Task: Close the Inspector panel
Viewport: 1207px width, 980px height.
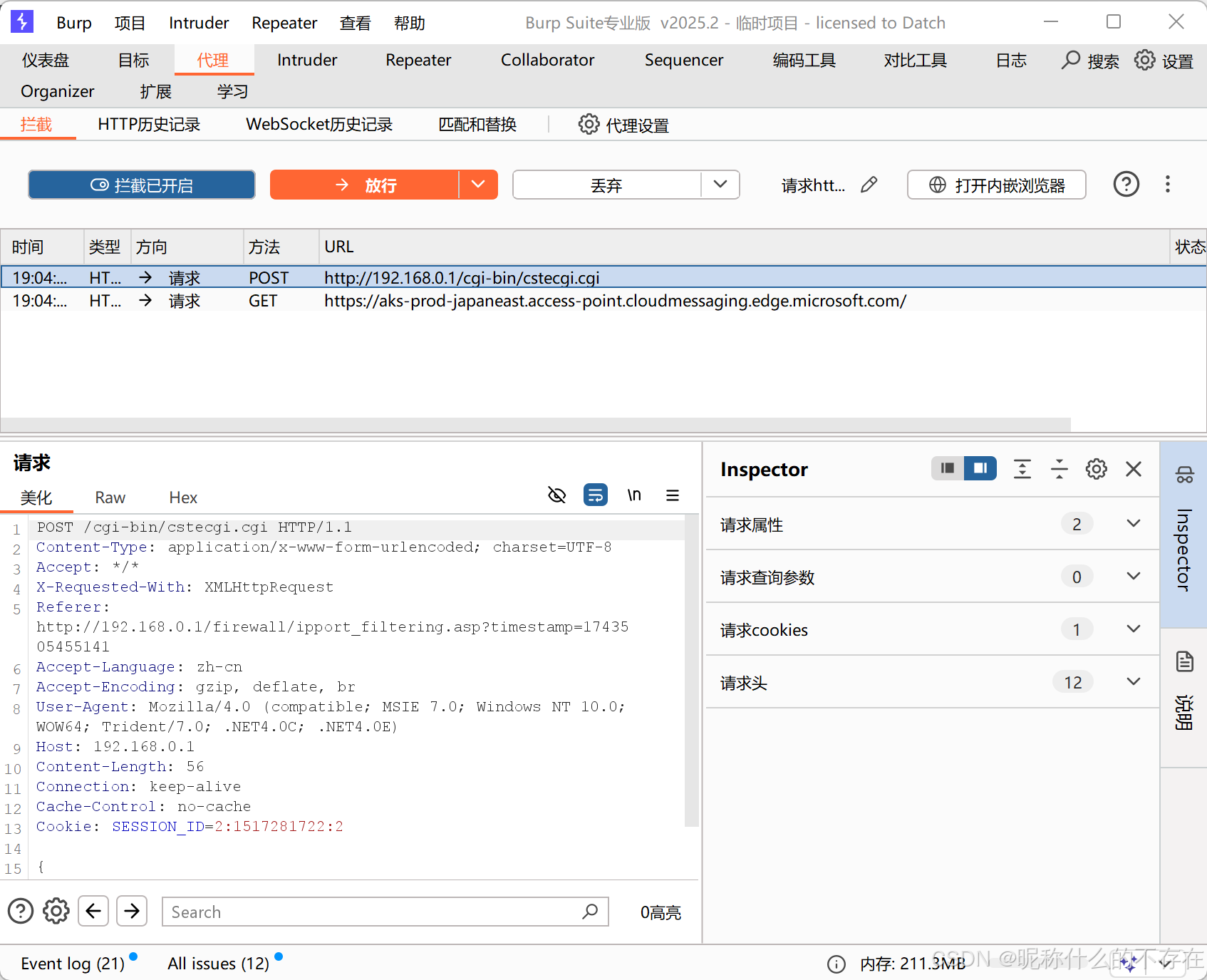Action: coord(1133,469)
